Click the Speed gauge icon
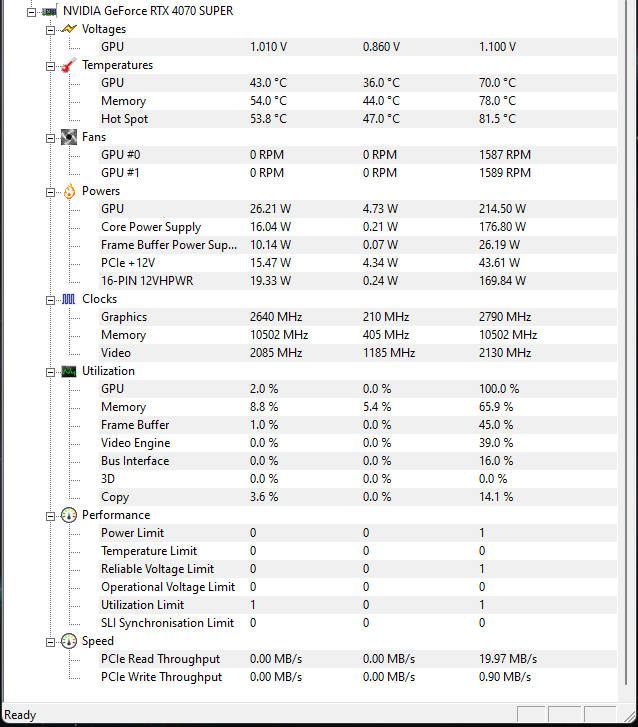The height and width of the screenshot is (727, 638). tap(68, 641)
